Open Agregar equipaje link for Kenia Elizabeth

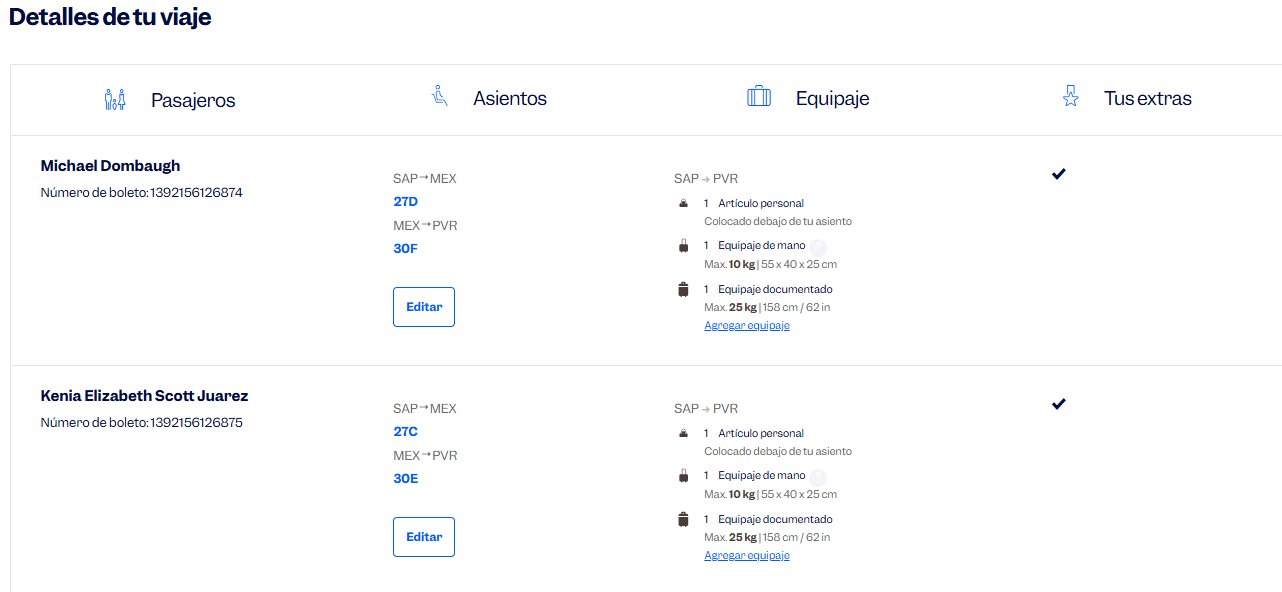747,556
